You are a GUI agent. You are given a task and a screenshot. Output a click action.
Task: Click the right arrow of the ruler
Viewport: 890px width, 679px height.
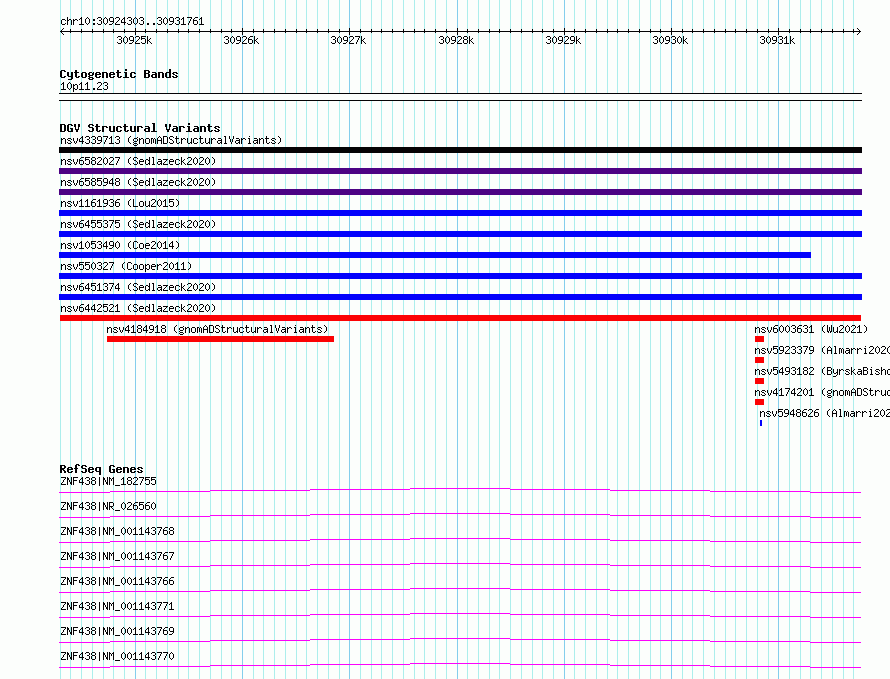click(858, 31)
